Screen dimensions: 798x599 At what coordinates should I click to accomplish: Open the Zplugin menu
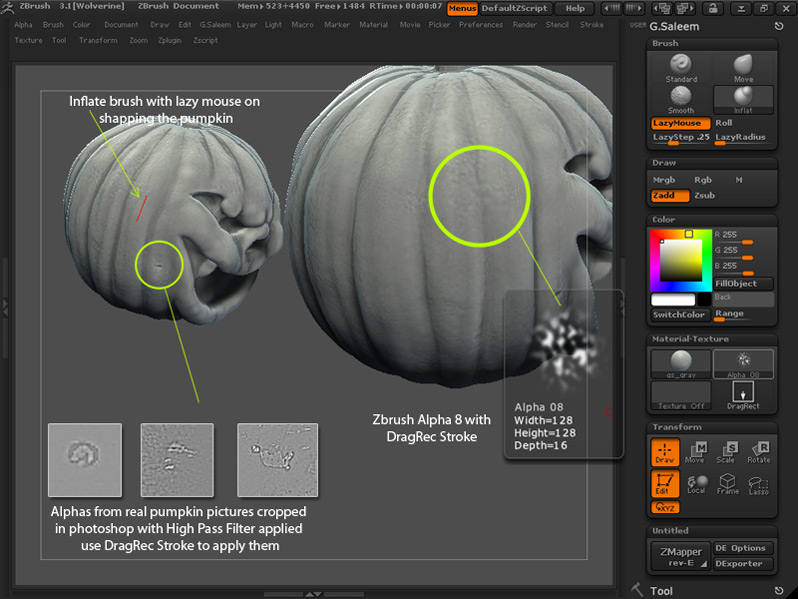click(169, 40)
